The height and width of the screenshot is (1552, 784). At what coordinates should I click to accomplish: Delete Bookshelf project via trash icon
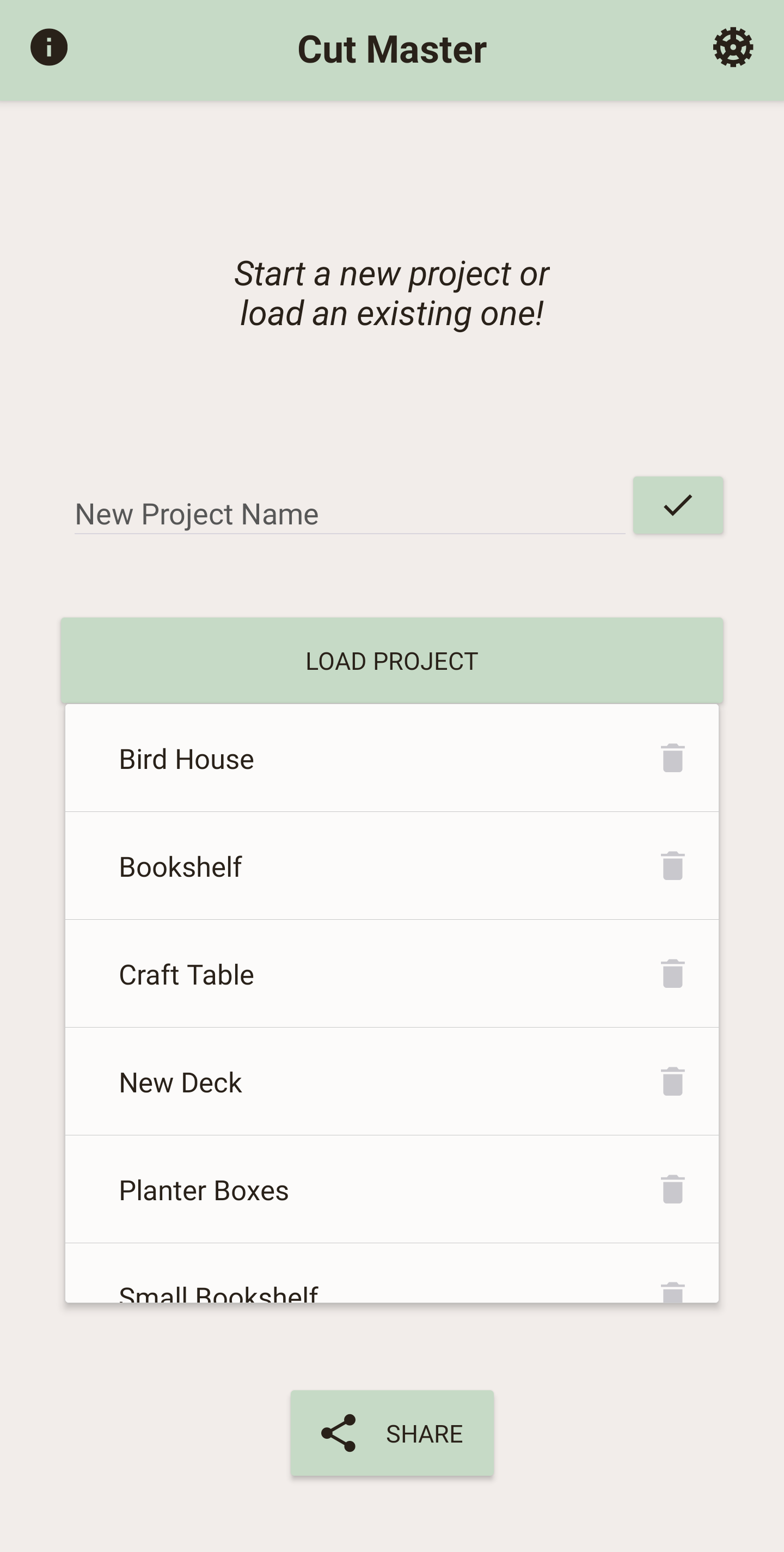(x=672, y=866)
